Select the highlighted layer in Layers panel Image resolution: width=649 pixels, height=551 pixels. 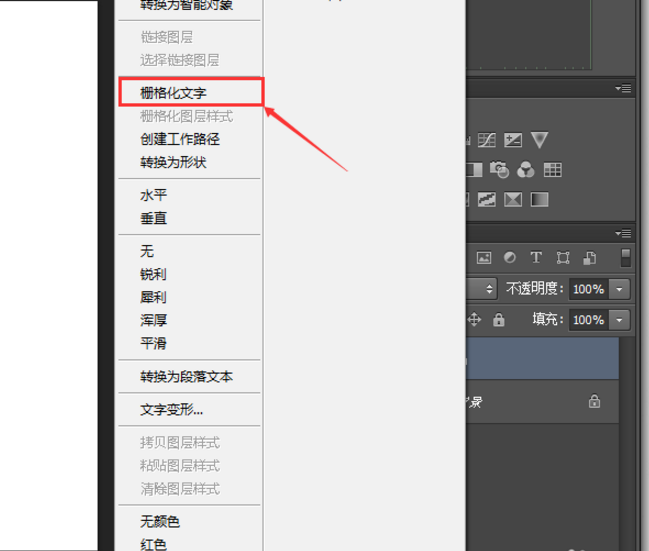tap(542, 358)
